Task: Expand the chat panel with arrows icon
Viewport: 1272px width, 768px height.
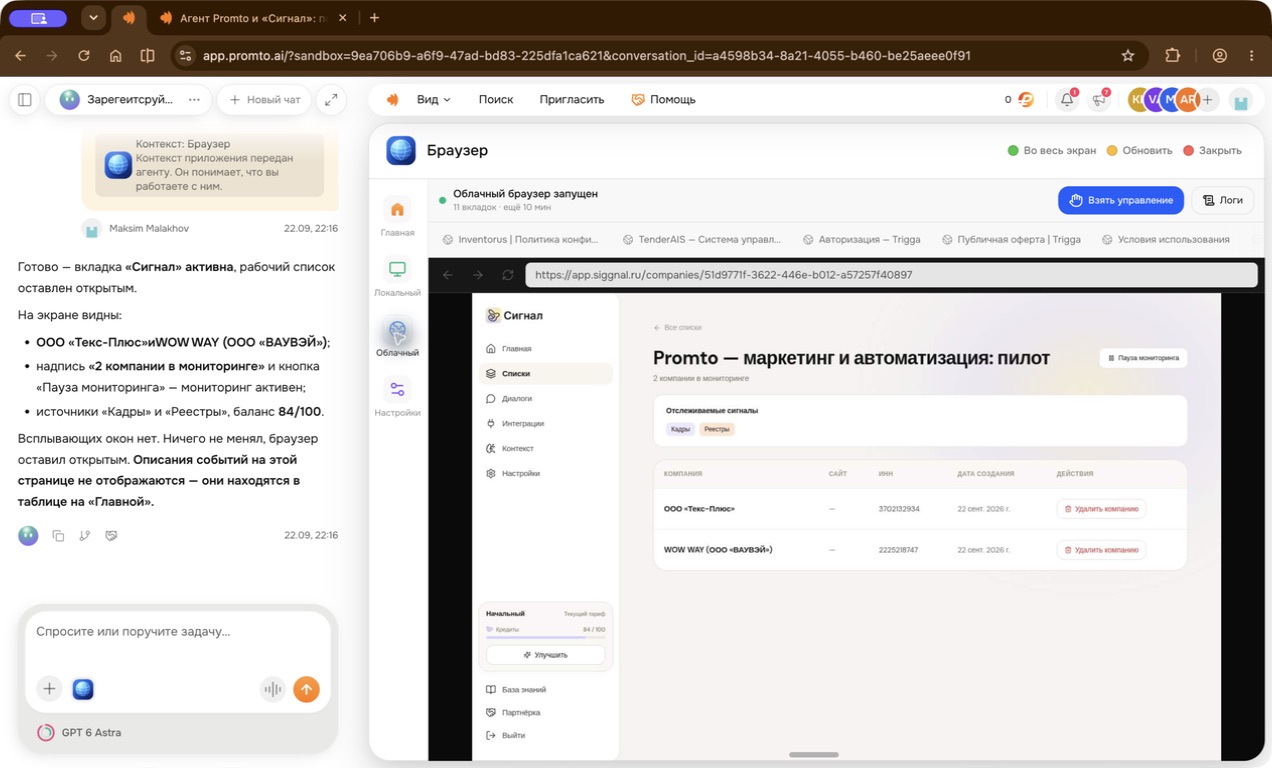Action: [331, 99]
